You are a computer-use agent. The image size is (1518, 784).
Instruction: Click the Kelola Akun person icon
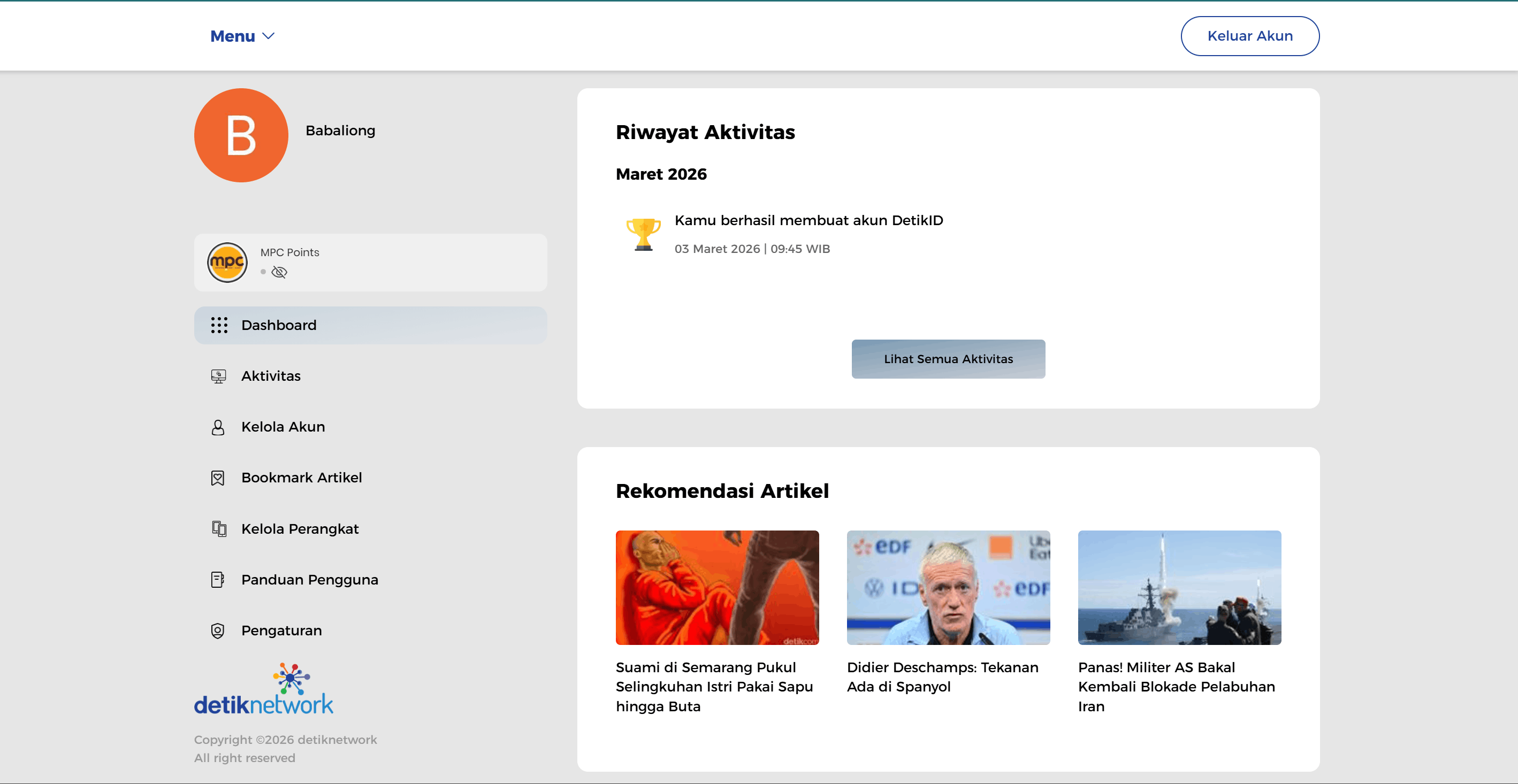point(217,427)
